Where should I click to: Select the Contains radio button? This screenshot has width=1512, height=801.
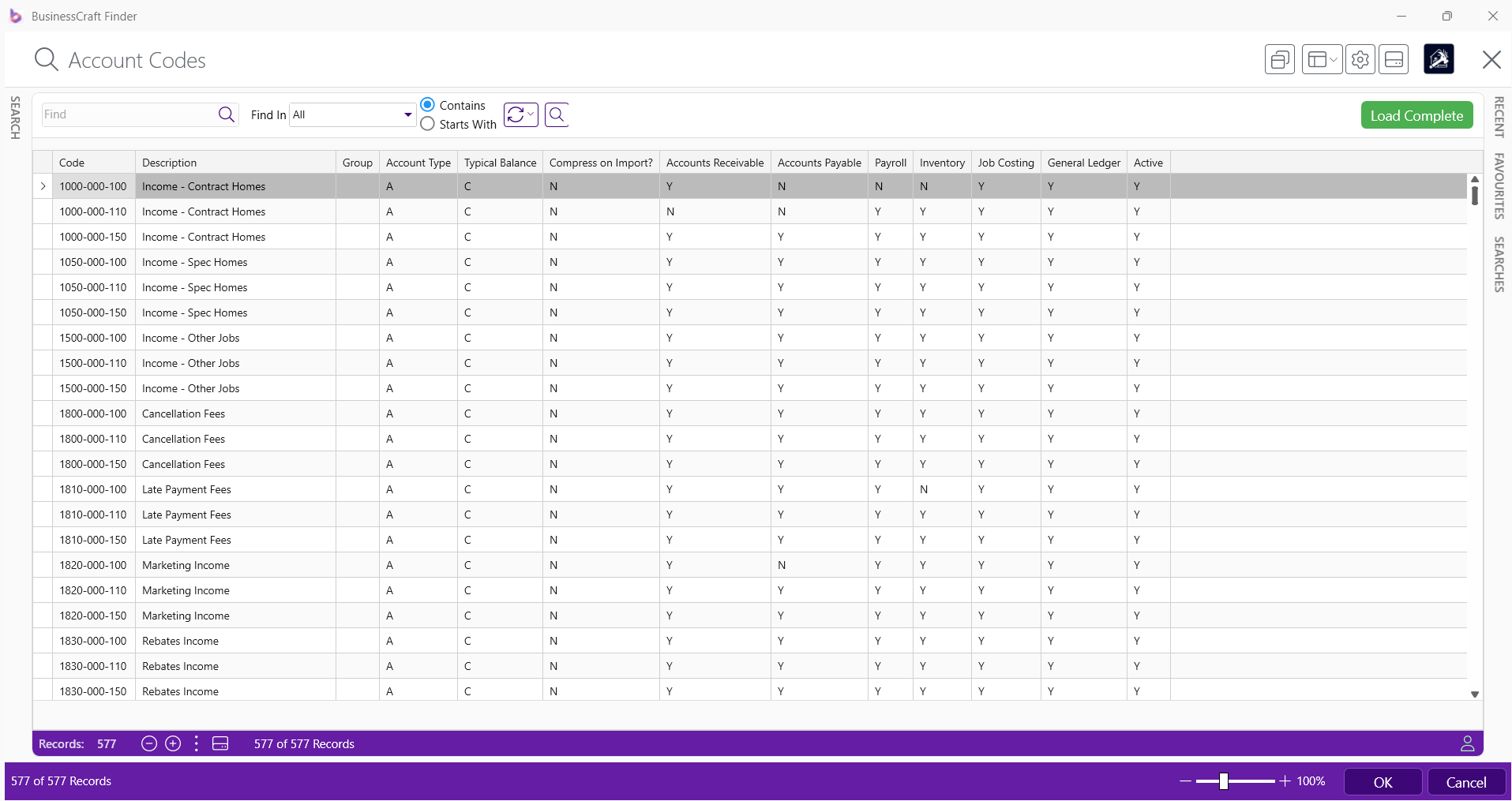click(x=428, y=105)
